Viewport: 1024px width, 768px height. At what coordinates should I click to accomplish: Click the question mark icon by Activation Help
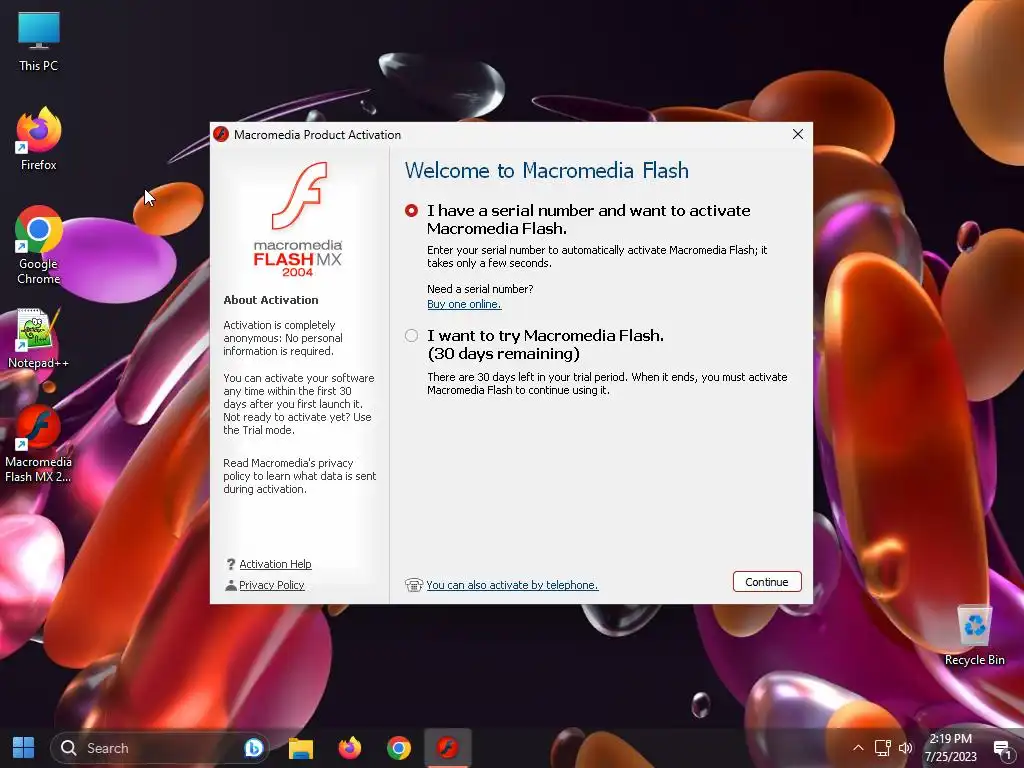point(231,564)
